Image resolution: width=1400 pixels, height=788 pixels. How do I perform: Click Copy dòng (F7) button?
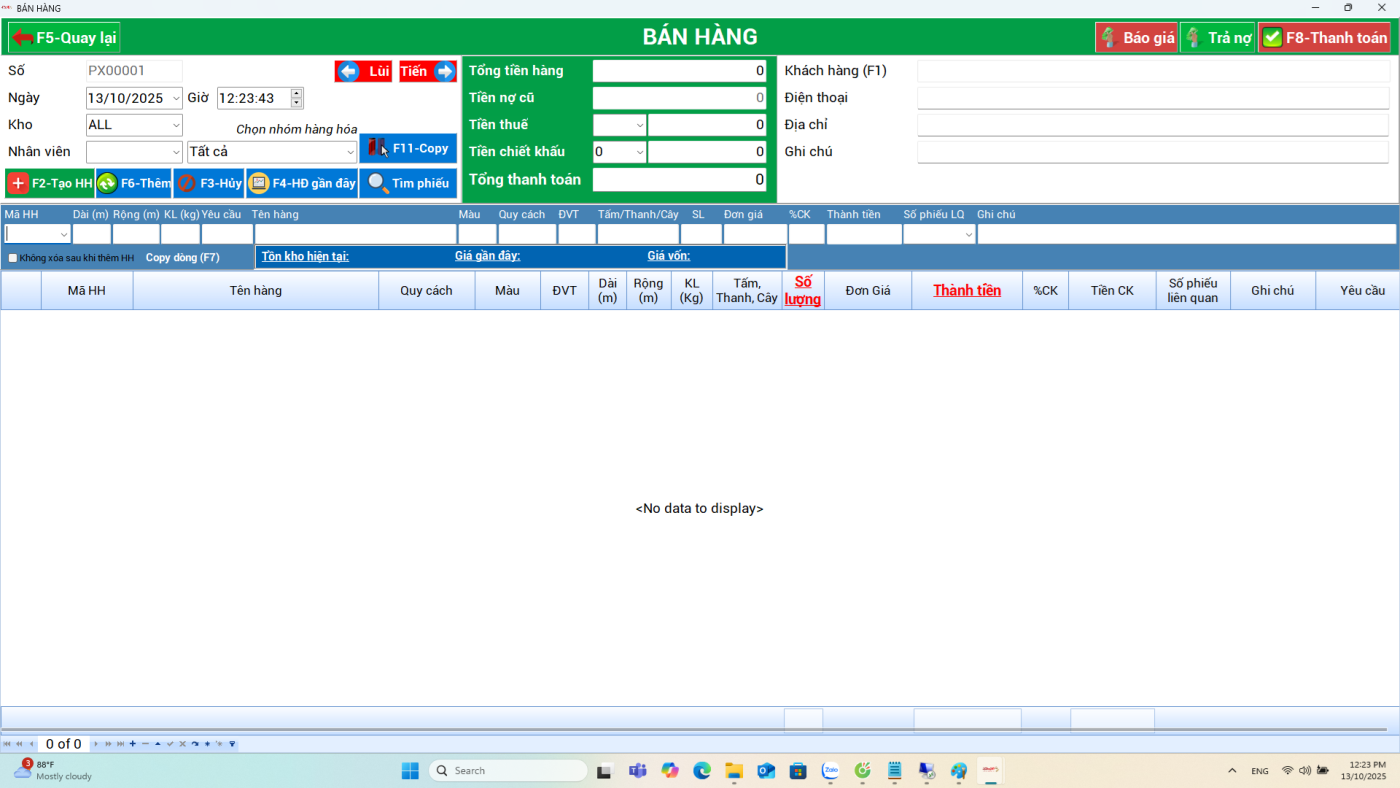183,258
